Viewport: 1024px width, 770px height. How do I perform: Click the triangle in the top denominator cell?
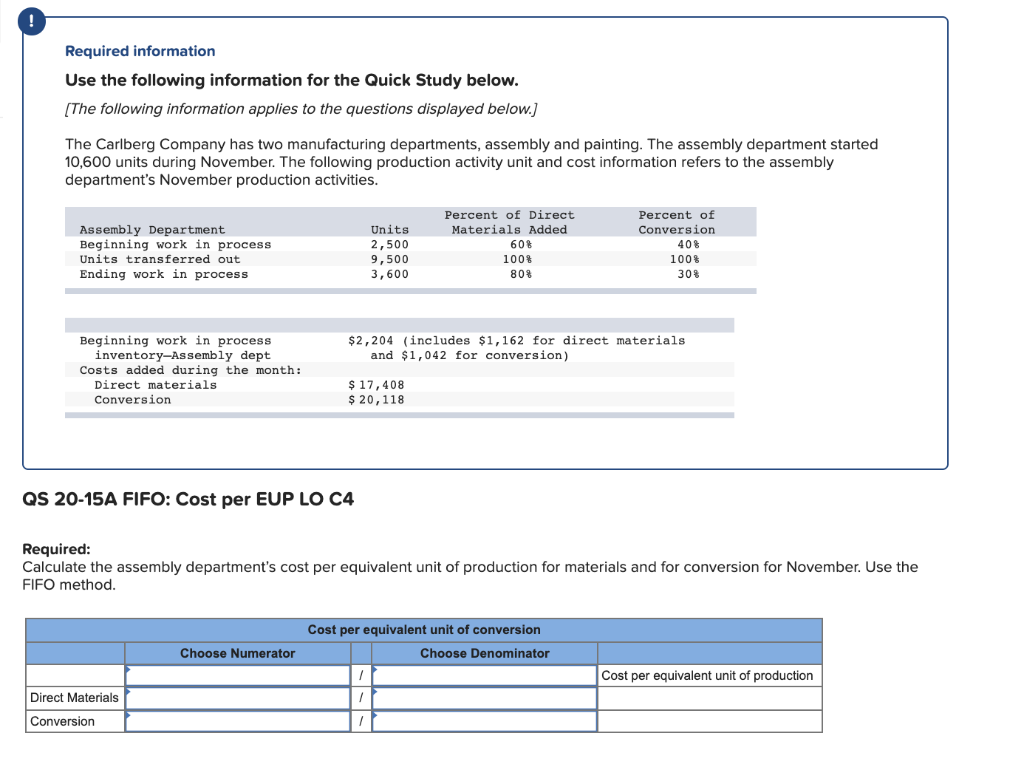376,670
